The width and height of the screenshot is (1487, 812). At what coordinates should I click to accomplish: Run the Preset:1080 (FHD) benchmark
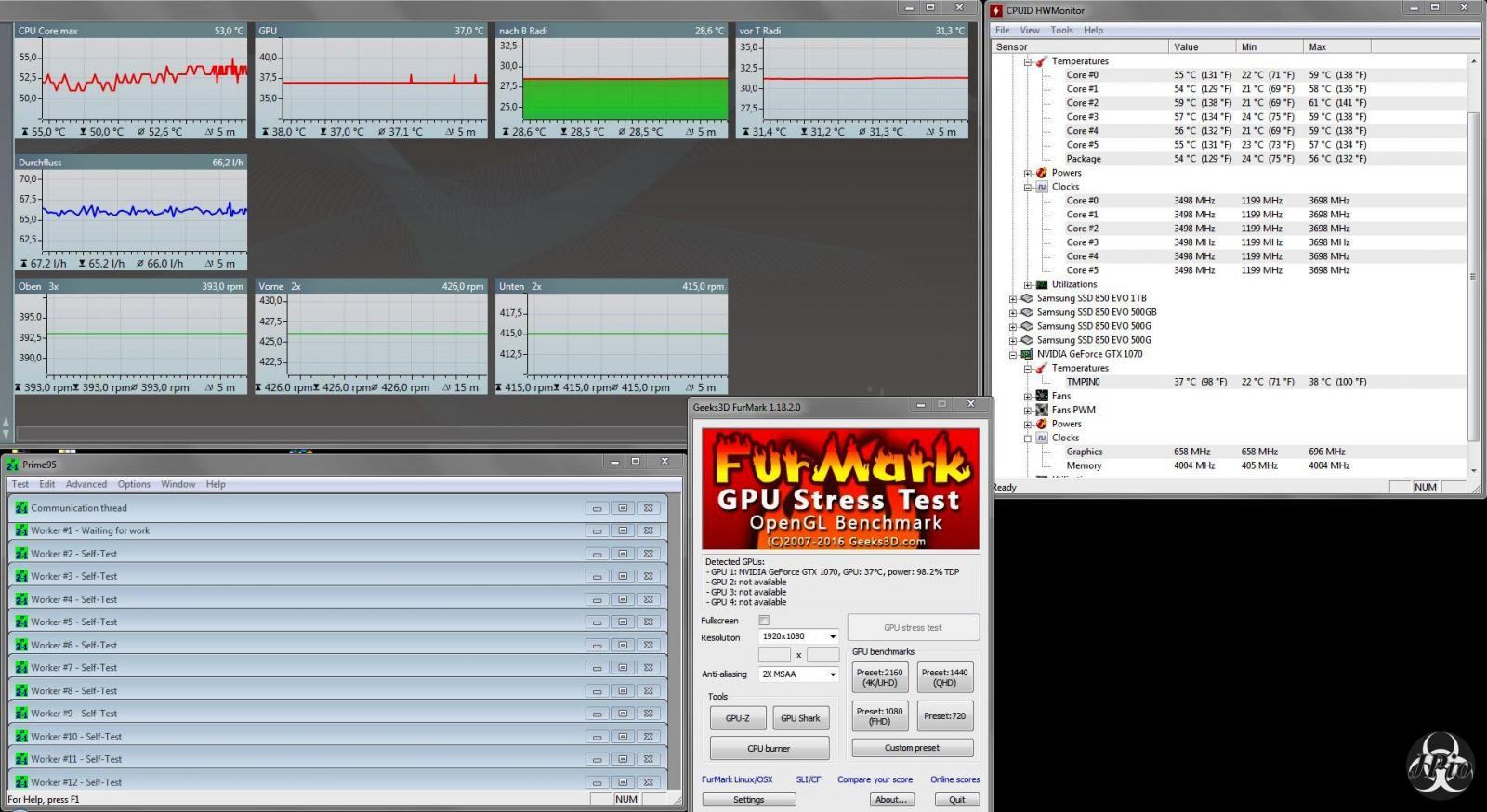tap(880, 716)
